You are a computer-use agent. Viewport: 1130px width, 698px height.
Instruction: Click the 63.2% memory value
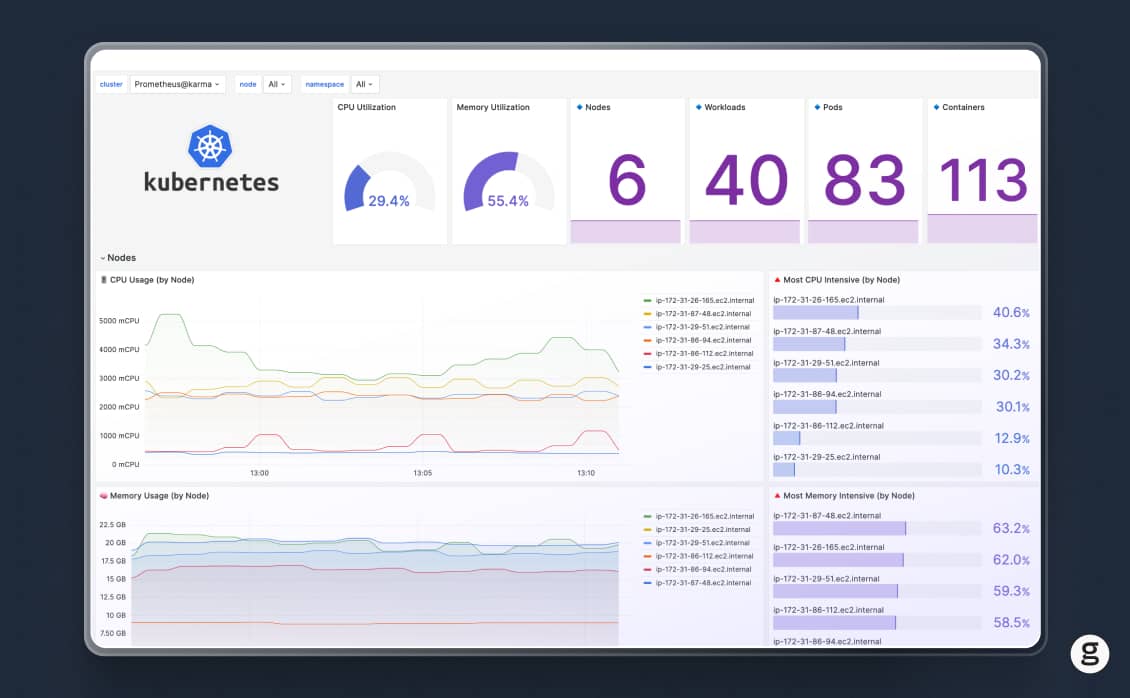click(1011, 529)
